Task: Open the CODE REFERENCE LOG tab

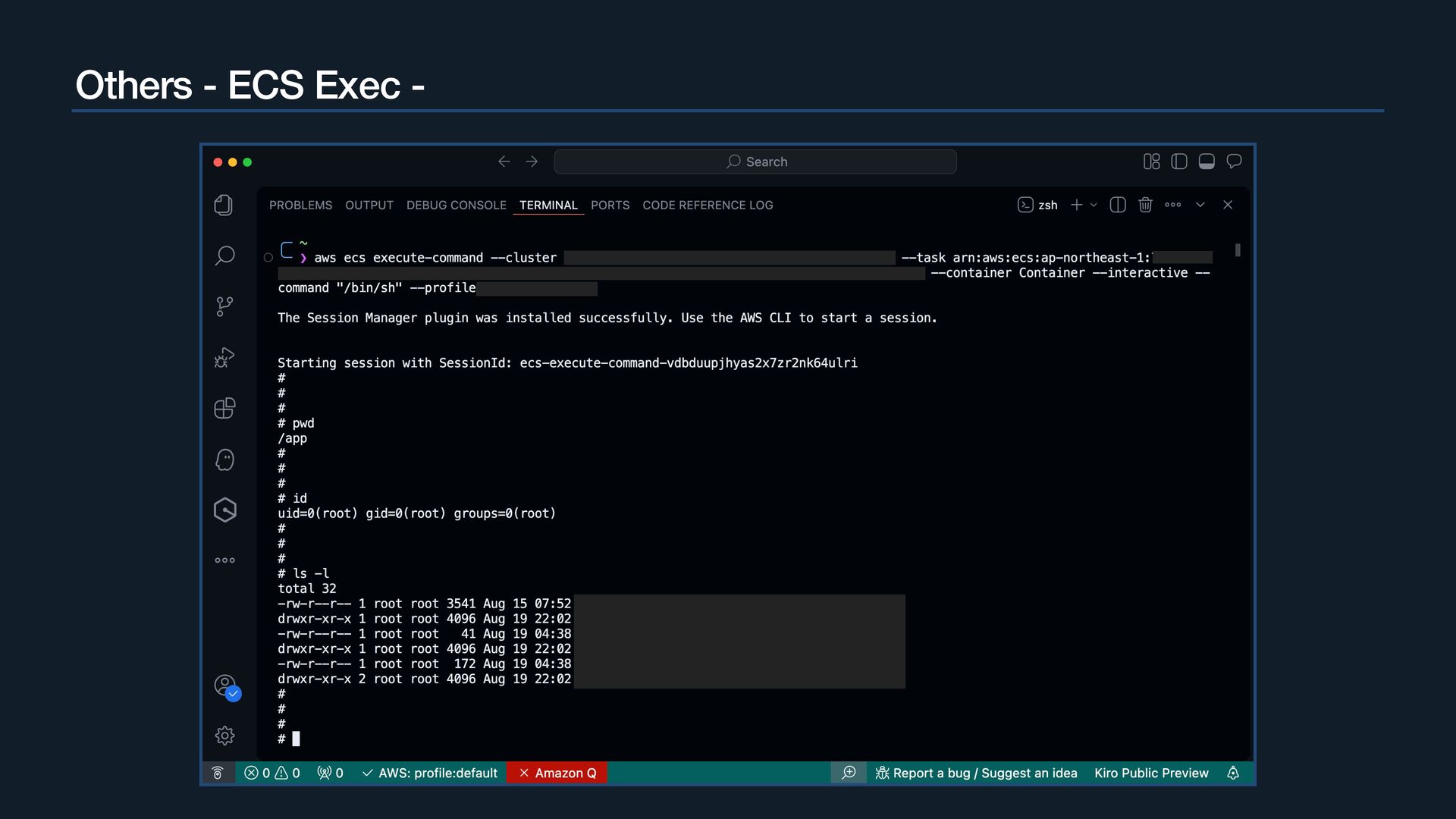Action: click(x=708, y=206)
